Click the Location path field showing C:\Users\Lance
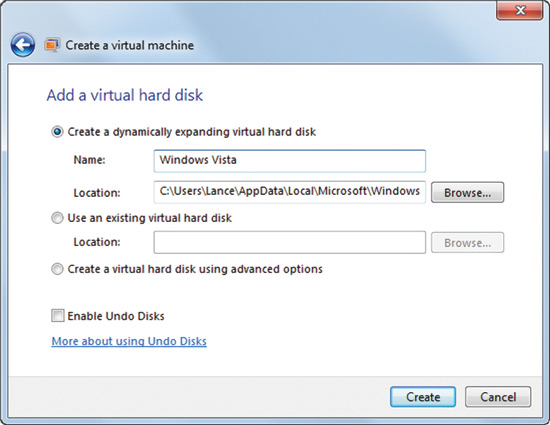 click(x=290, y=192)
